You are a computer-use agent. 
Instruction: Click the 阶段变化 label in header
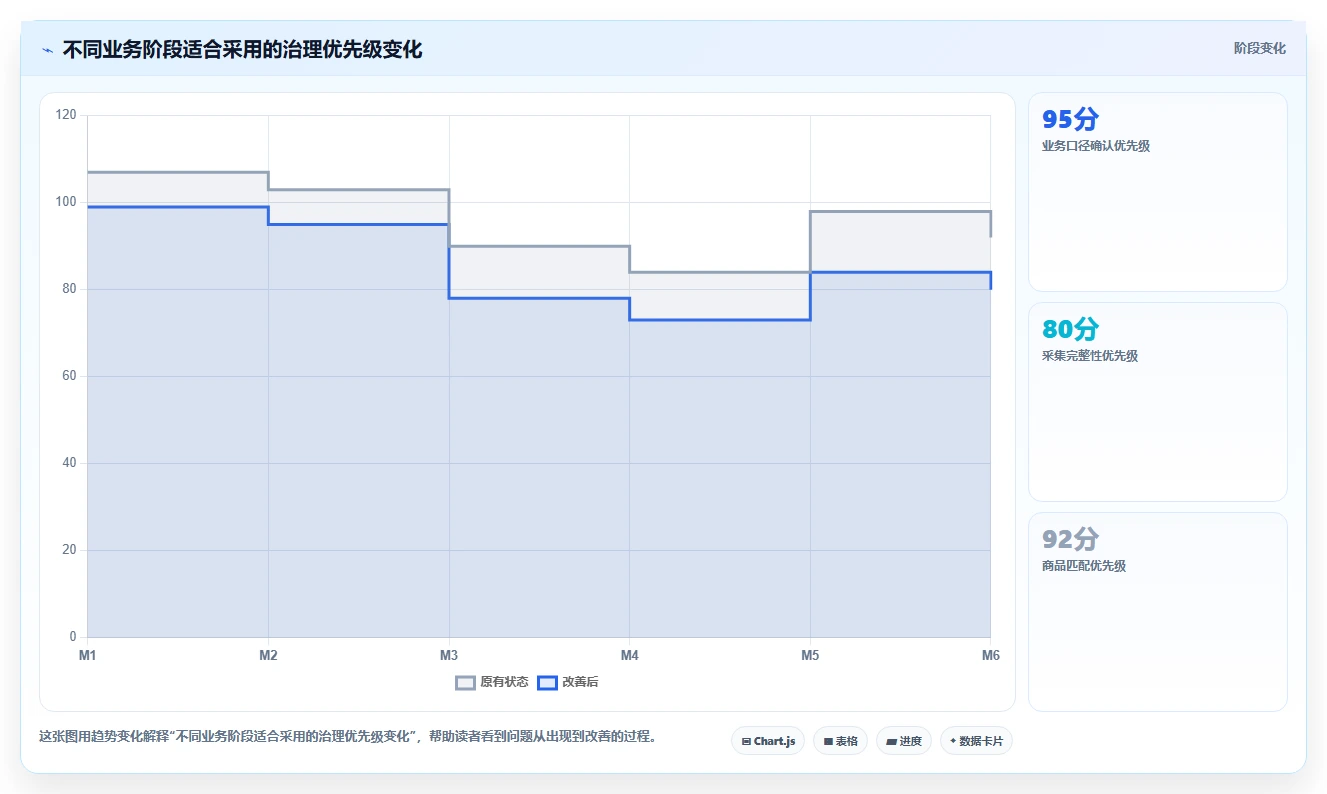coord(1259,48)
